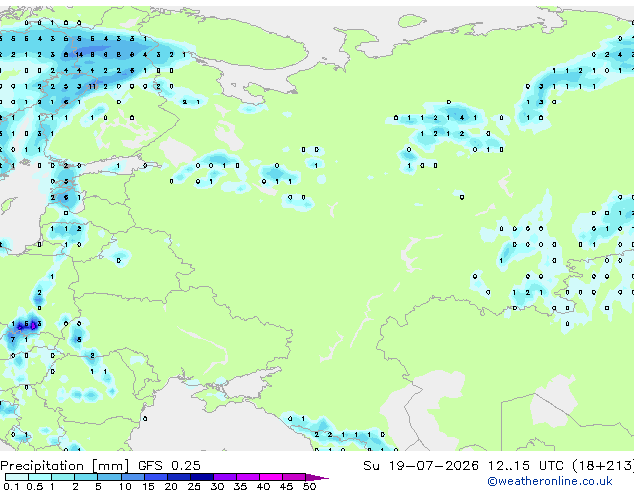The height and width of the screenshot is (490, 634).
Task: Select the 2–5 mm legend color box
Action: tap(86, 477)
